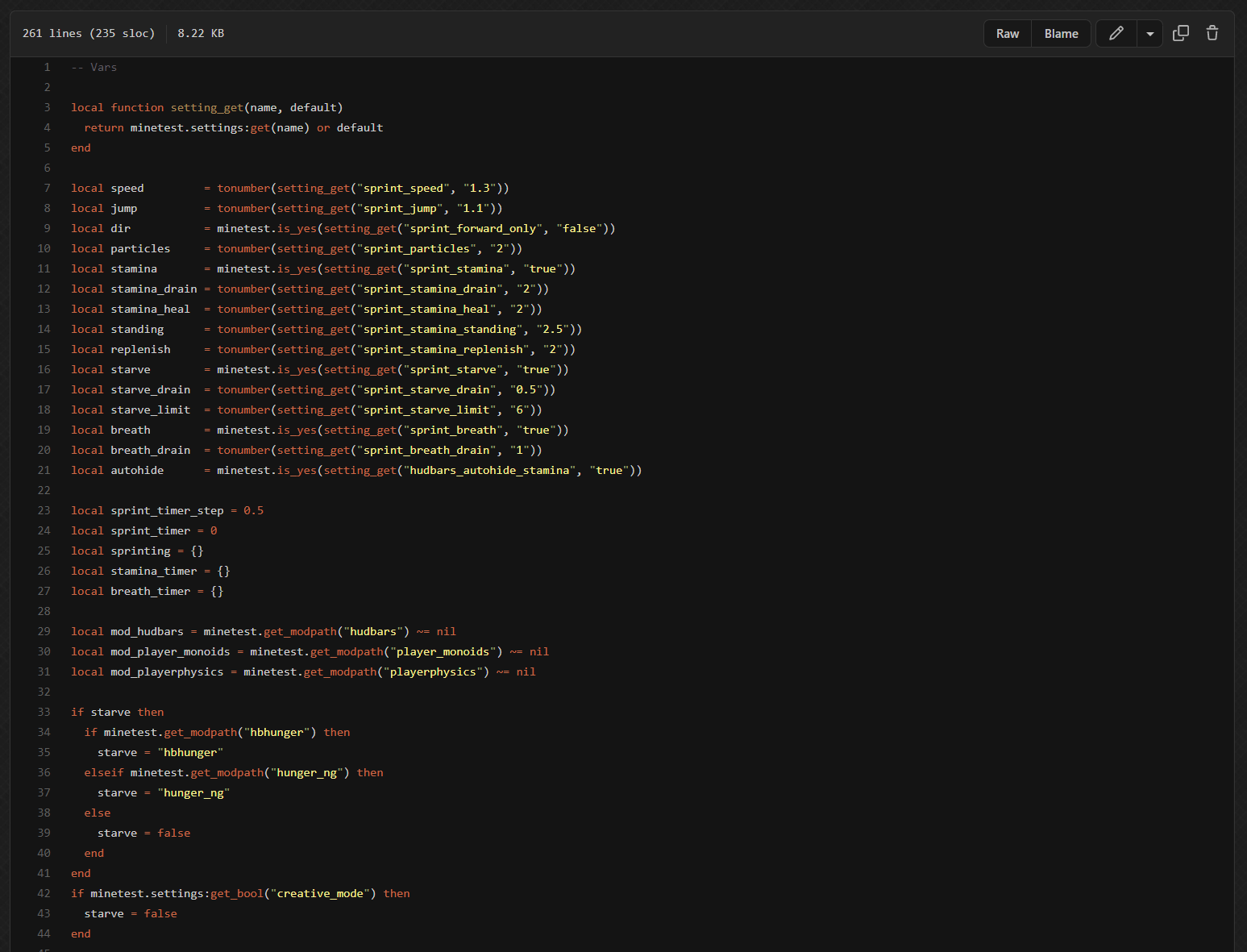
Task: Jump to line number 33
Action: click(x=44, y=713)
